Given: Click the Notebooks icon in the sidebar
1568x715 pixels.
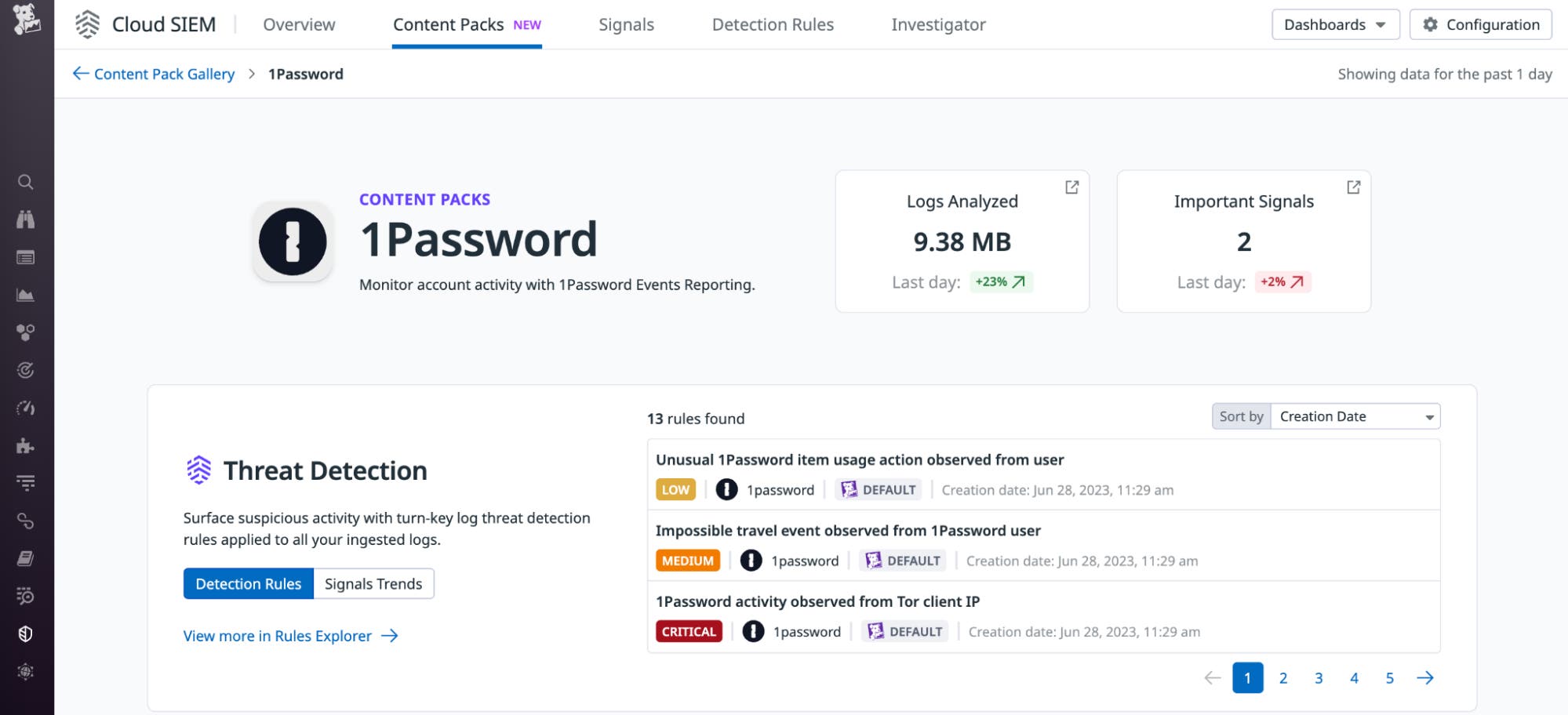Looking at the screenshot, I should click(25, 557).
